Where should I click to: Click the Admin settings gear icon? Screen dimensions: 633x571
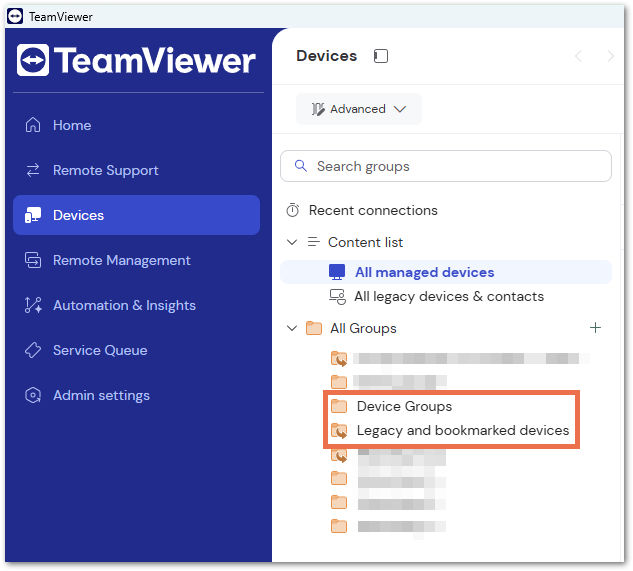[x=33, y=395]
